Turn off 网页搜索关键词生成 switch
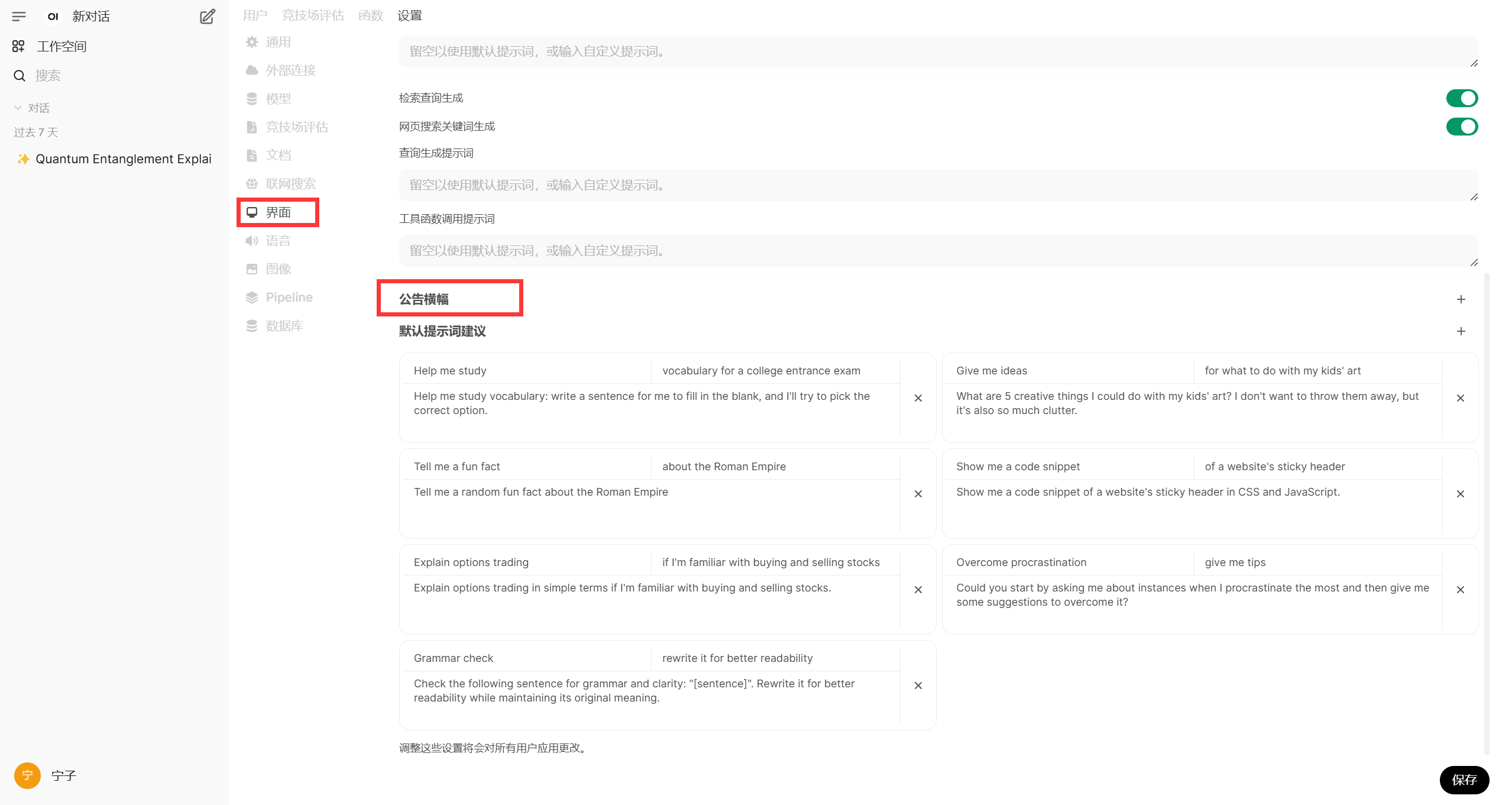This screenshot has height=805, width=1512. coord(1461,127)
